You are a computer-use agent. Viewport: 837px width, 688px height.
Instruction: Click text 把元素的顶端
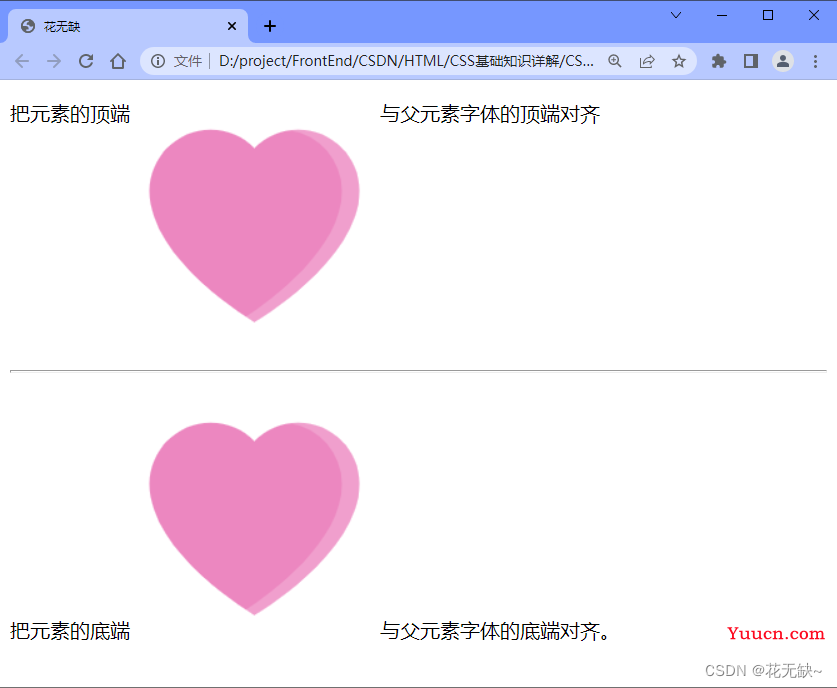70,114
